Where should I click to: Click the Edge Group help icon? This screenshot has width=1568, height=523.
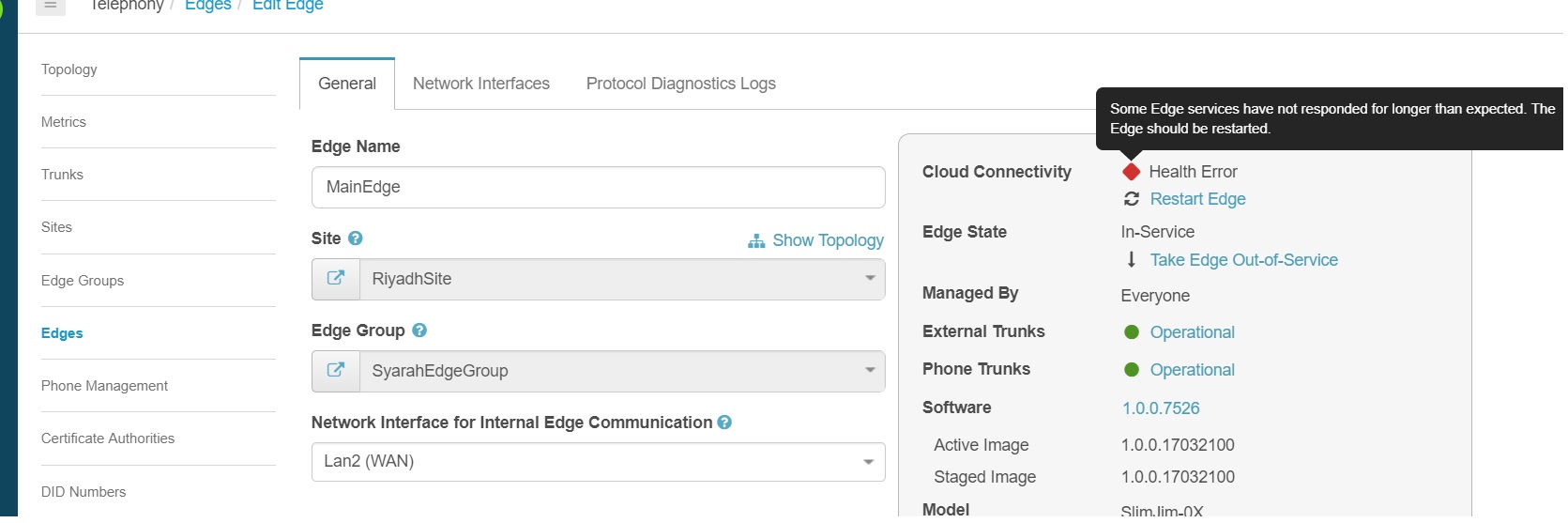419,331
